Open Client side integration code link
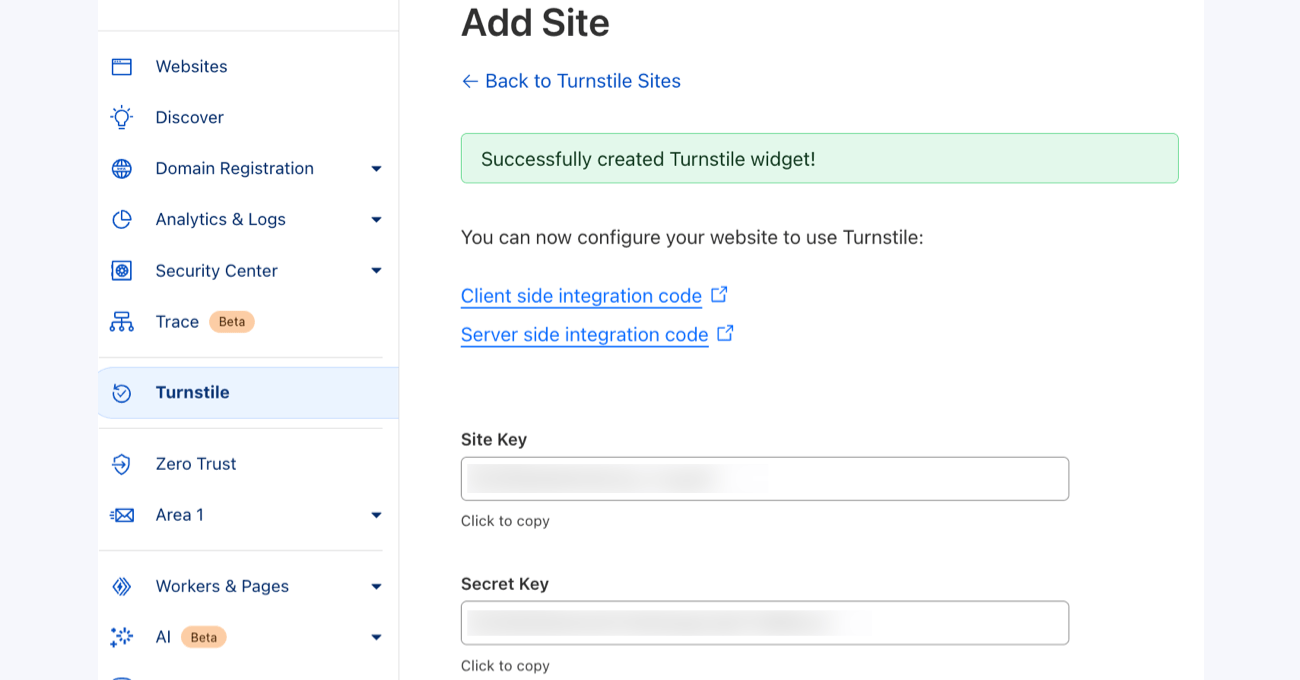The width and height of the screenshot is (1300, 680). click(581, 296)
